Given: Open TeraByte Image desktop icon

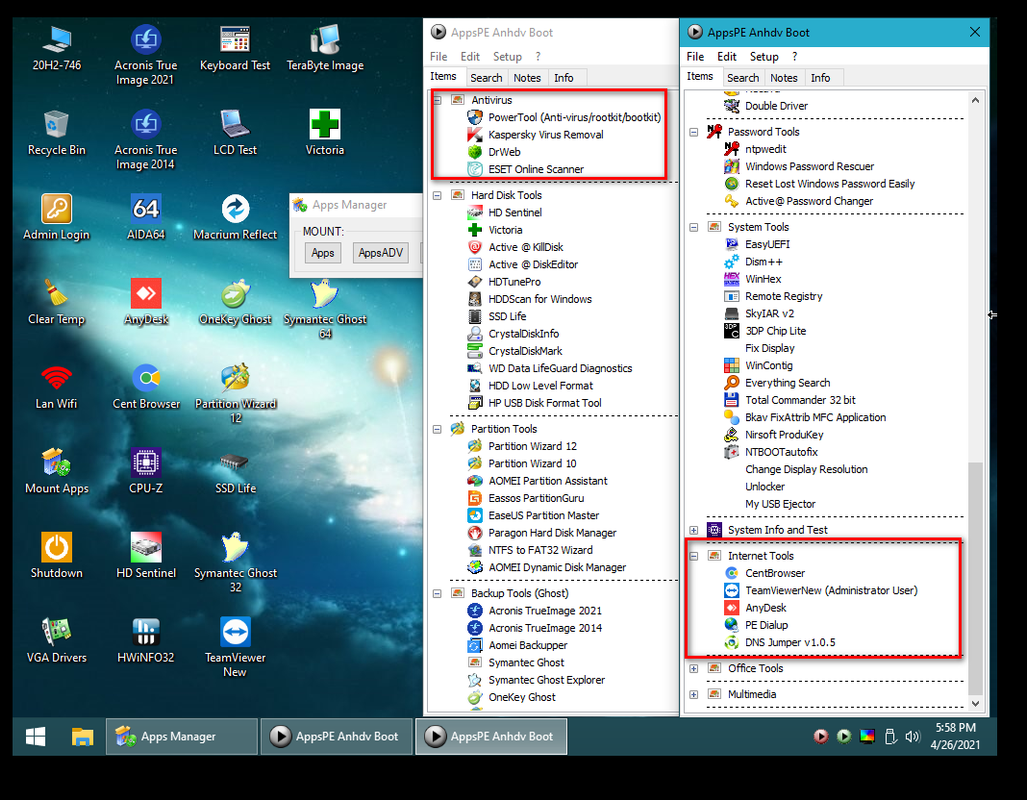Looking at the screenshot, I should tap(325, 48).
